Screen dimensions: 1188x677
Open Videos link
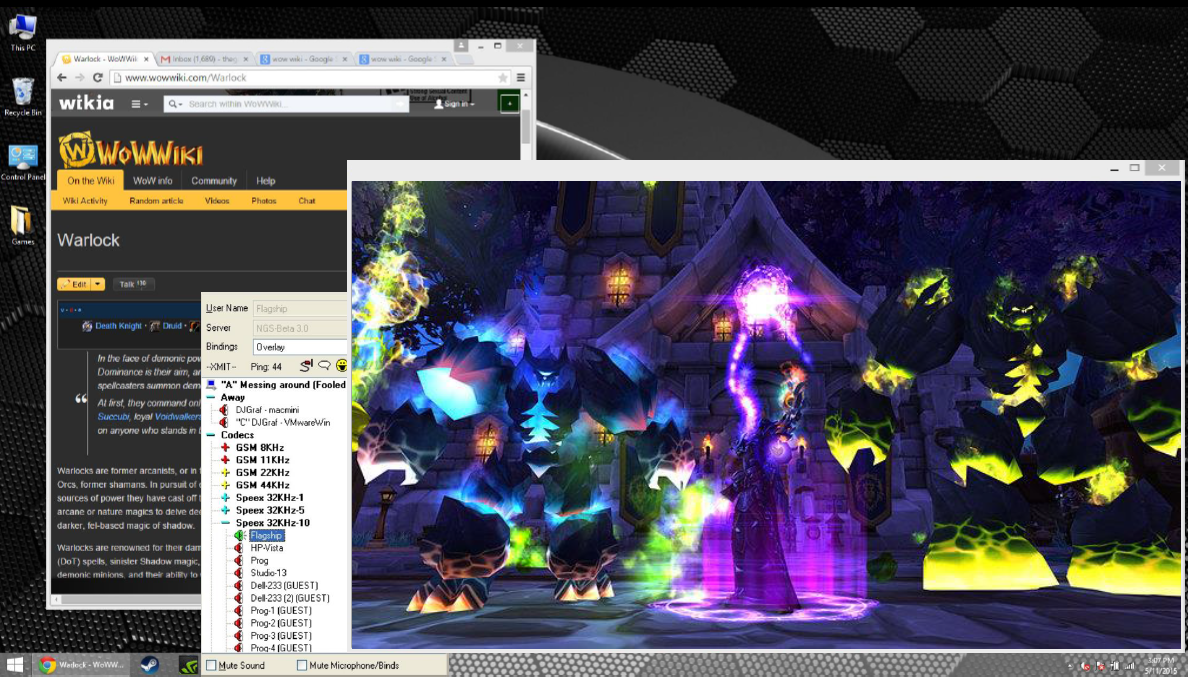[217, 201]
